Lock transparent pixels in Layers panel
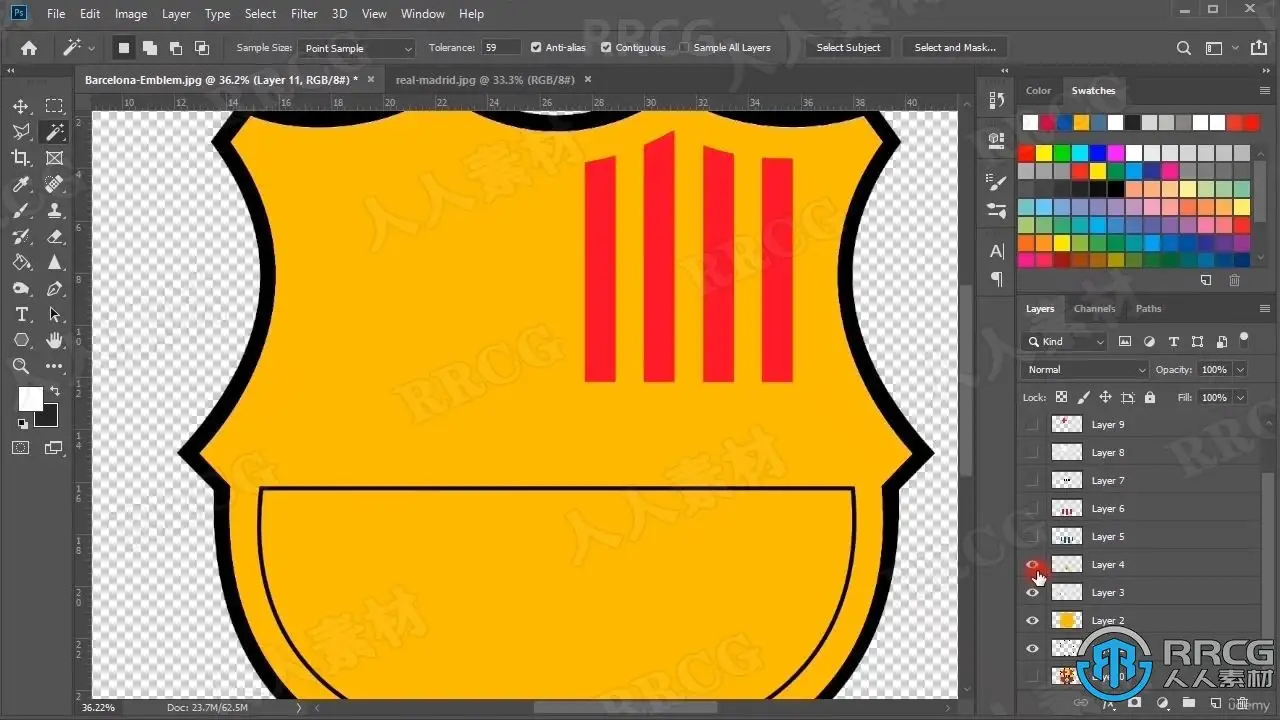This screenshot has width=1280, height=720. pos(1061,397)
